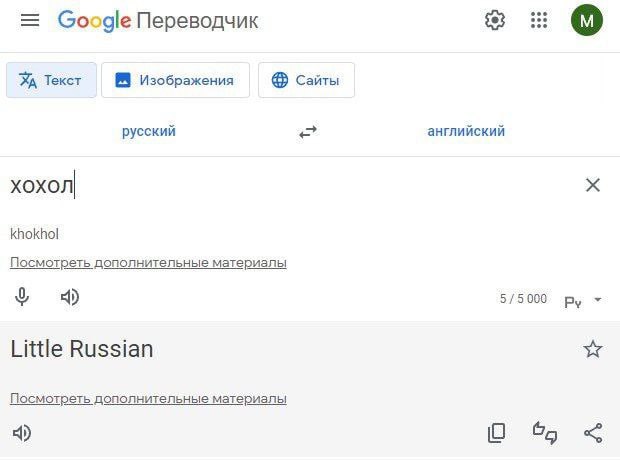This screenshot has height=460, width=620.
Task: Share the translation
Action: coord(593,433)
